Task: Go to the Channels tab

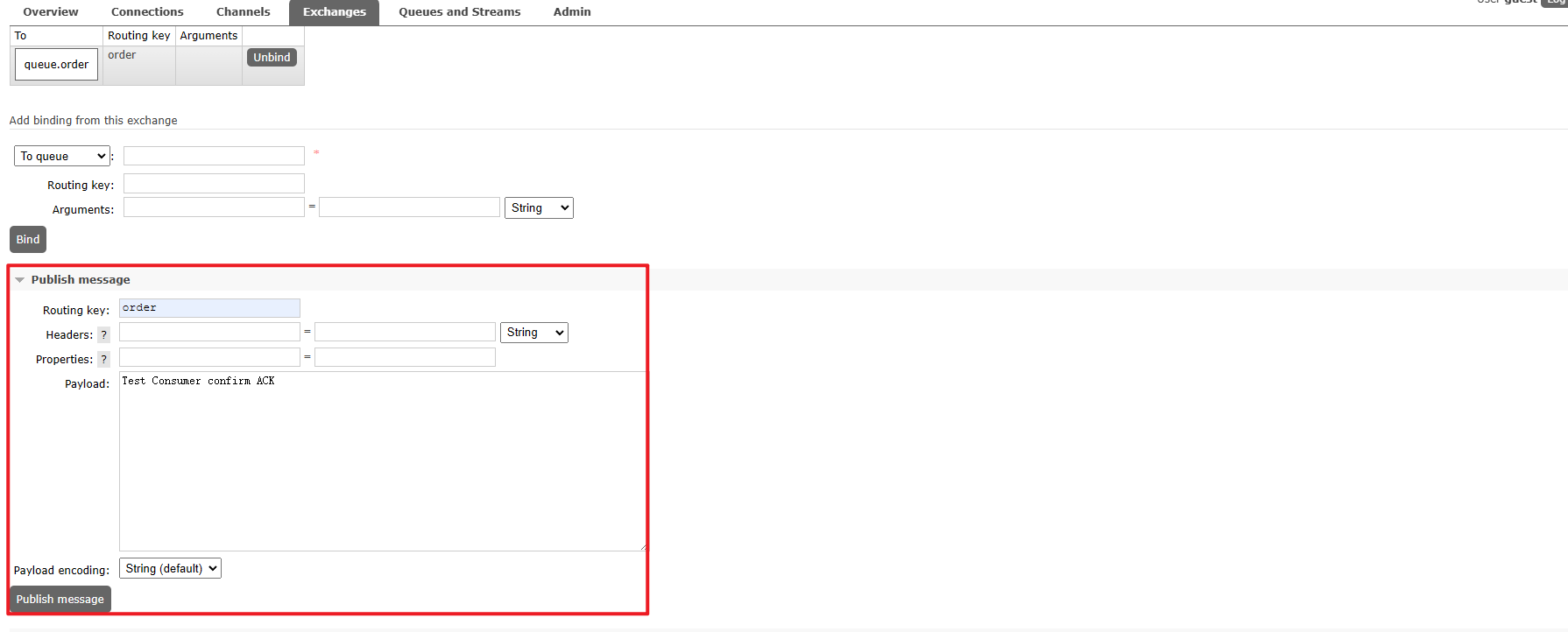Action: click(x=243, y=12)
